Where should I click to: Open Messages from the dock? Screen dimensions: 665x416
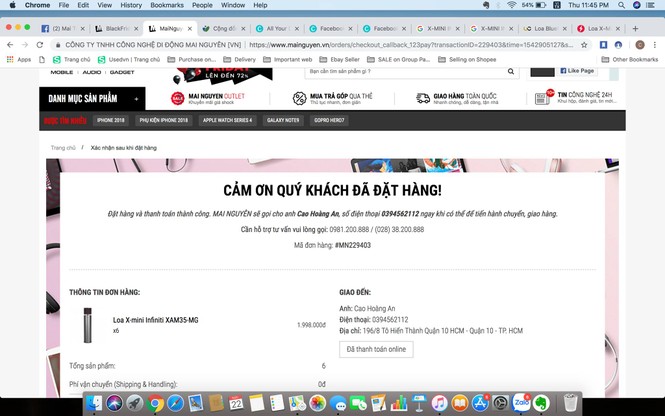338,403
